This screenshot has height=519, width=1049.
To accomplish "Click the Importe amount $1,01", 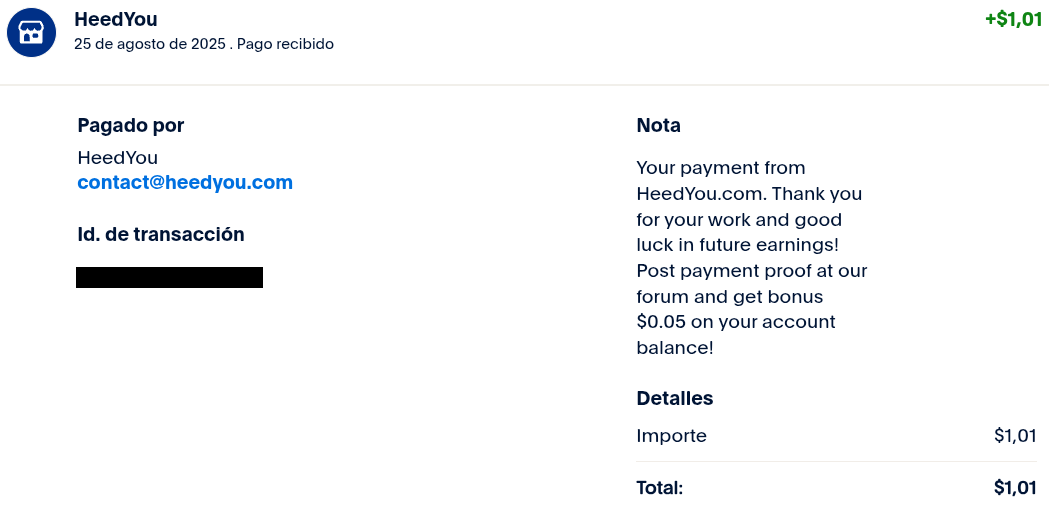I will click(x=1015, y=436).
